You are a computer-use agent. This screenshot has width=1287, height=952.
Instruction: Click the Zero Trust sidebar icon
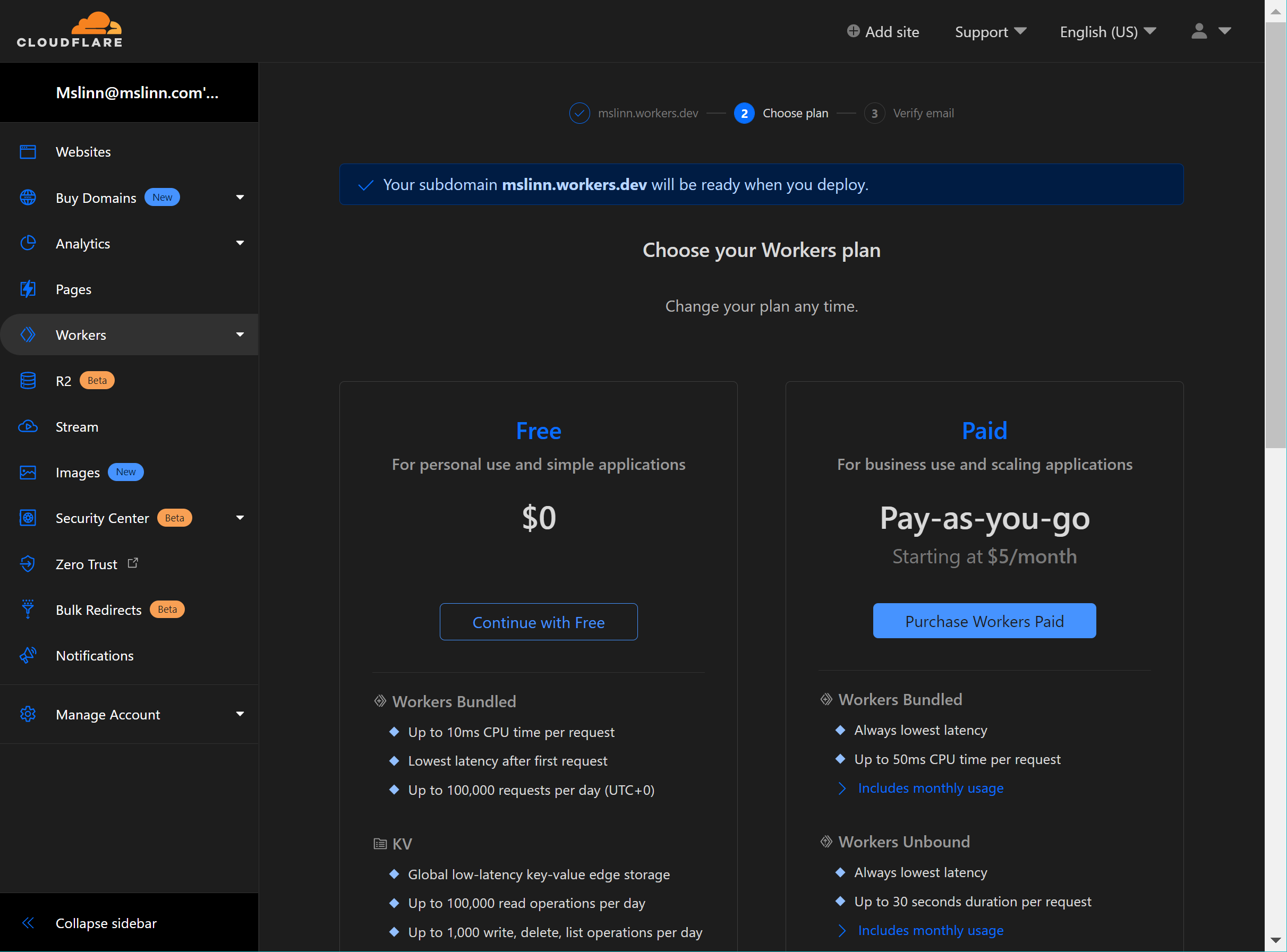[27, 563]
